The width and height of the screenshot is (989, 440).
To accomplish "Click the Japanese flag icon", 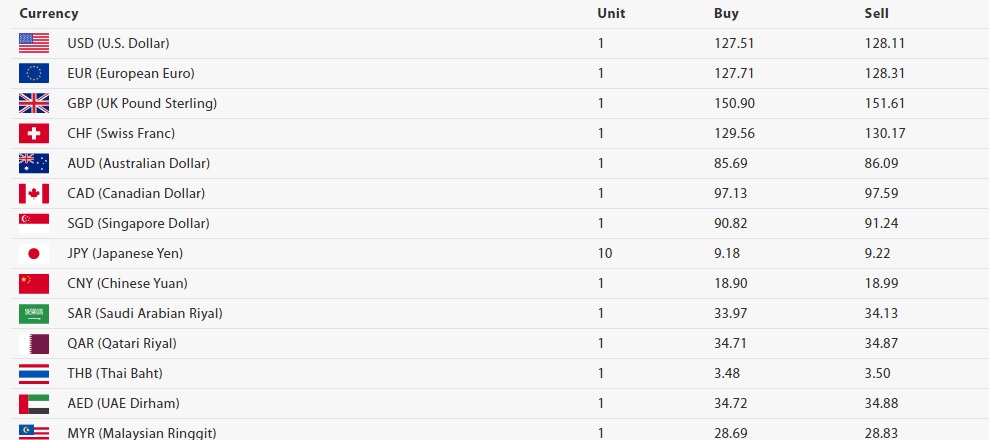I will click(x=33, y=253).
